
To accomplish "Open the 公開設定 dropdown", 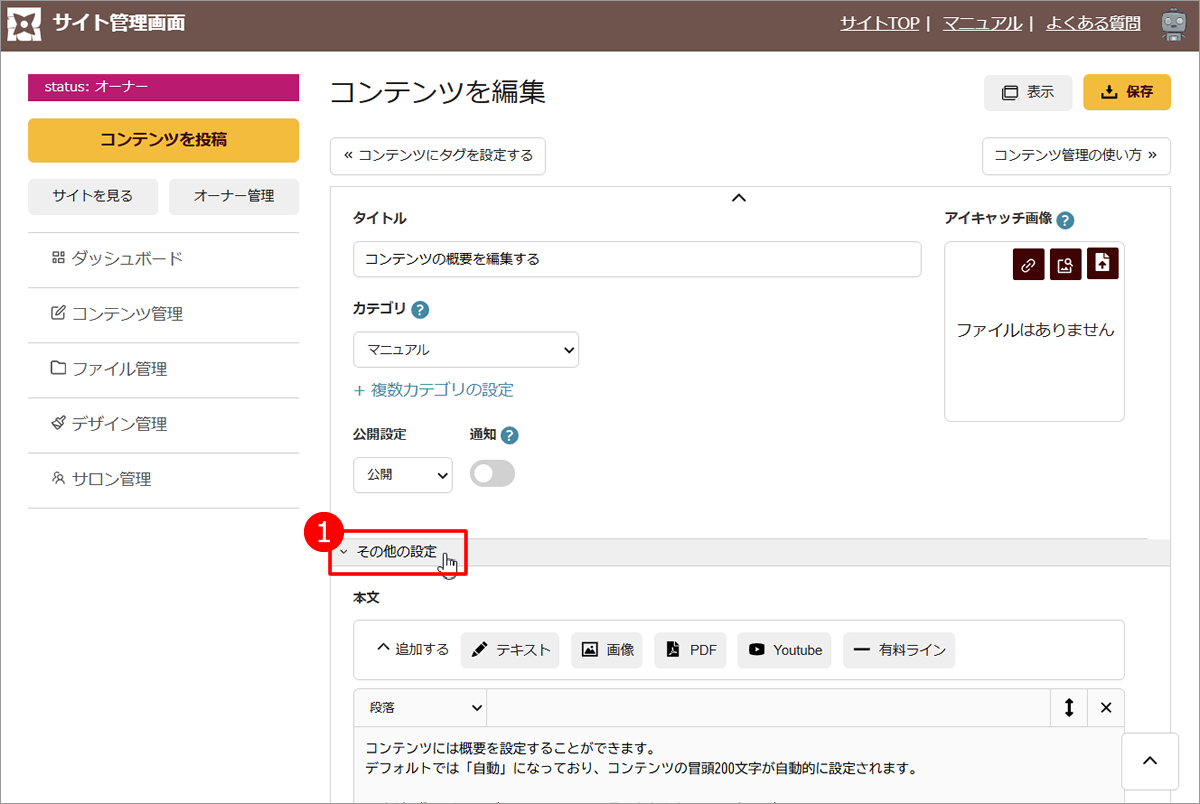I will (x=403, y=475).
